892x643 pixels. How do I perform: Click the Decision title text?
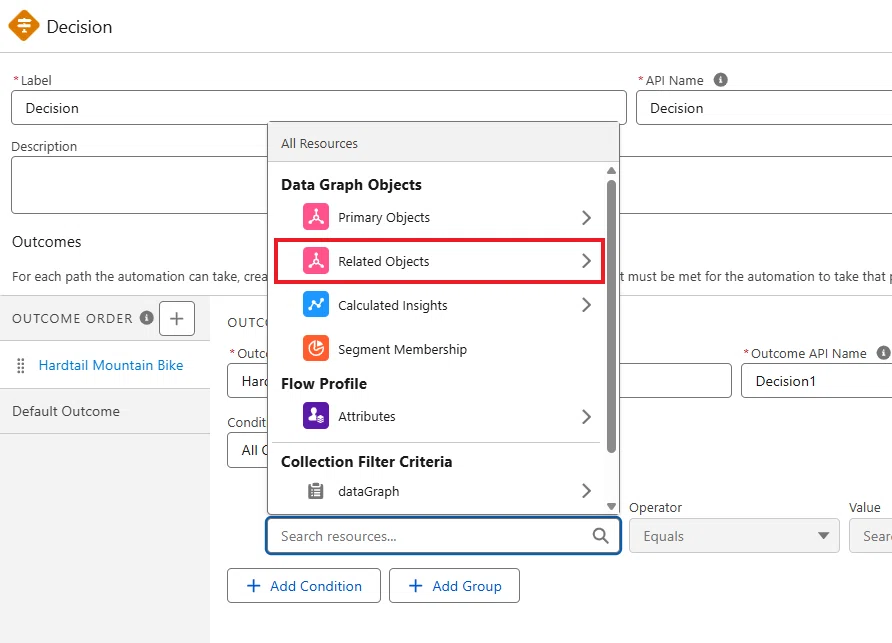[79, 27]
